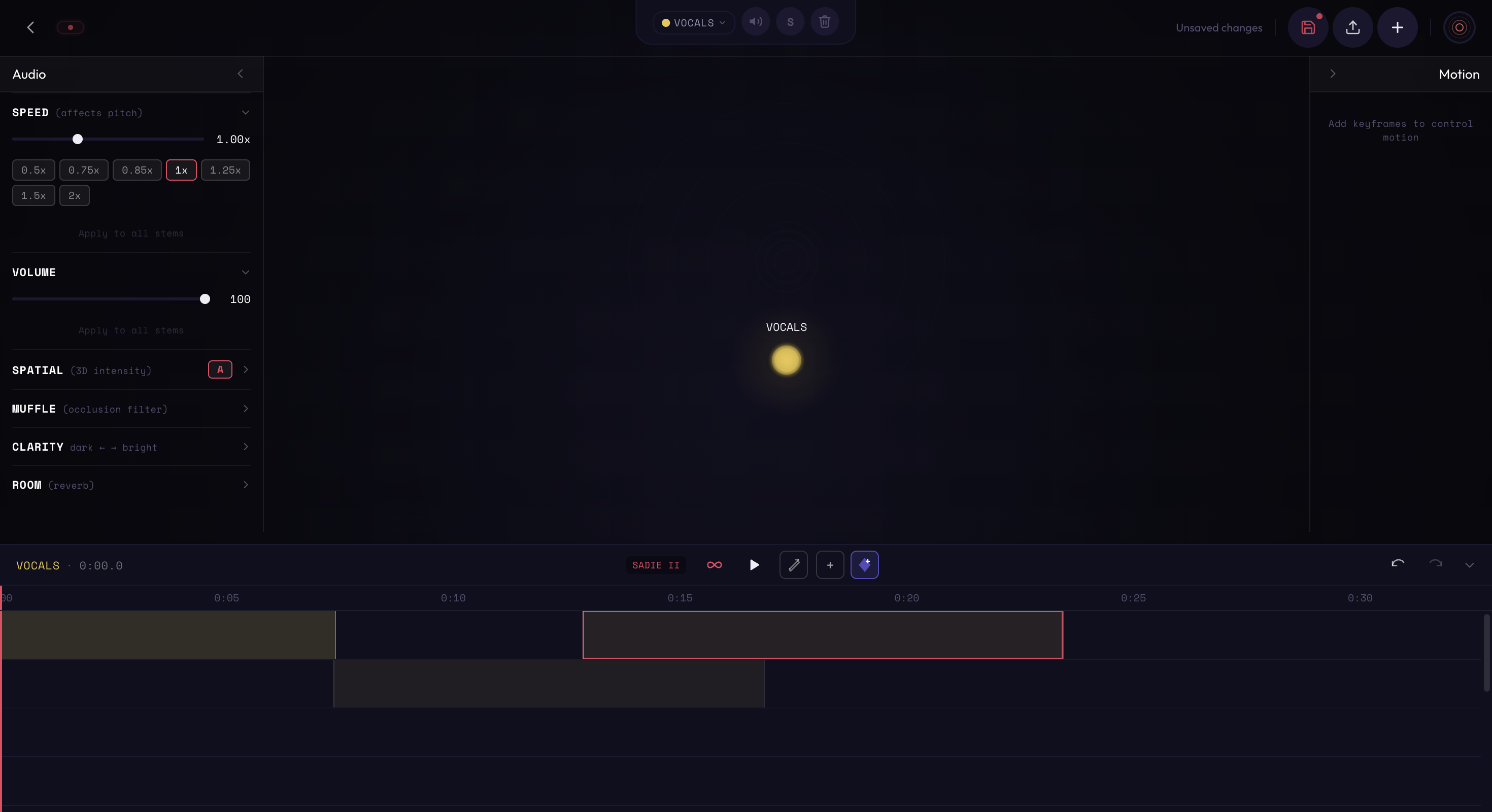
Task: Select 1.5x speed preset
Action: [x=33, y=196]
